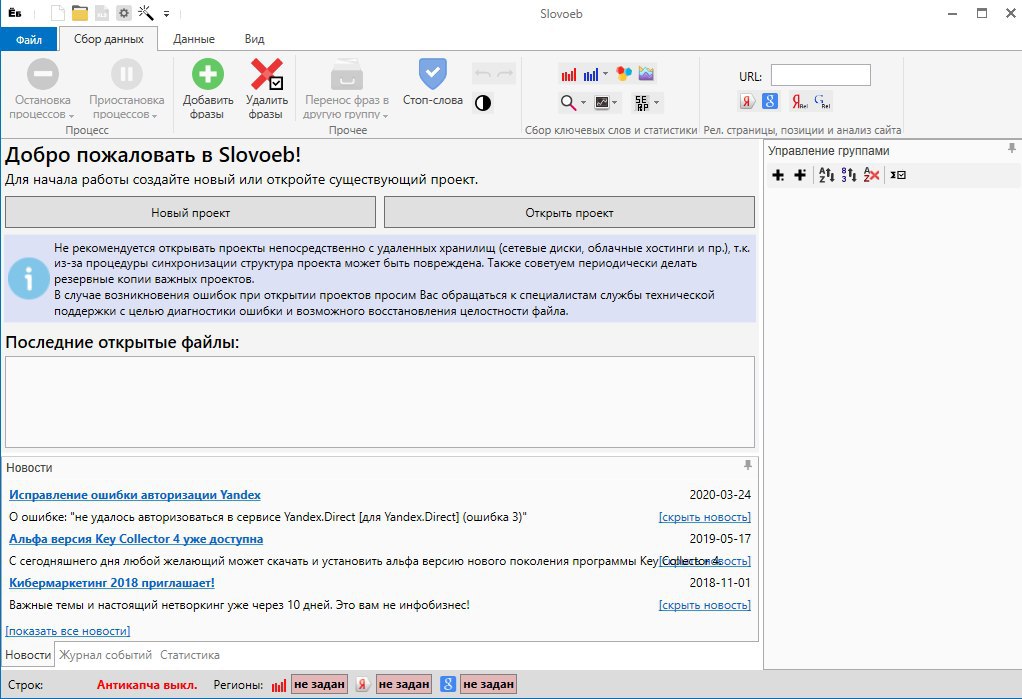
Task: Click the Новый проект button
Action: pyautogui.click(x=190, y=213)
